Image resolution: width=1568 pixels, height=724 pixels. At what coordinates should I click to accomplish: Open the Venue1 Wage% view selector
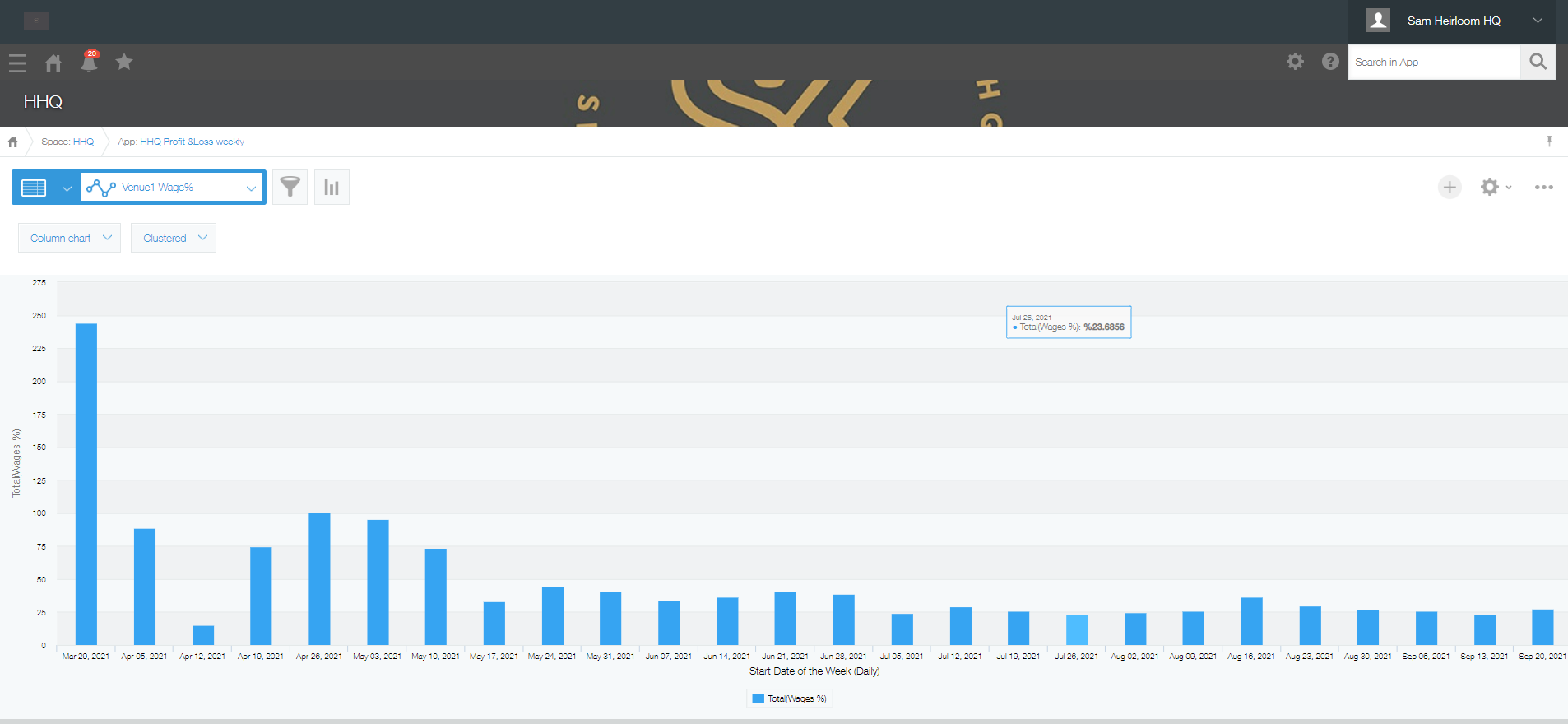[172, 187]
